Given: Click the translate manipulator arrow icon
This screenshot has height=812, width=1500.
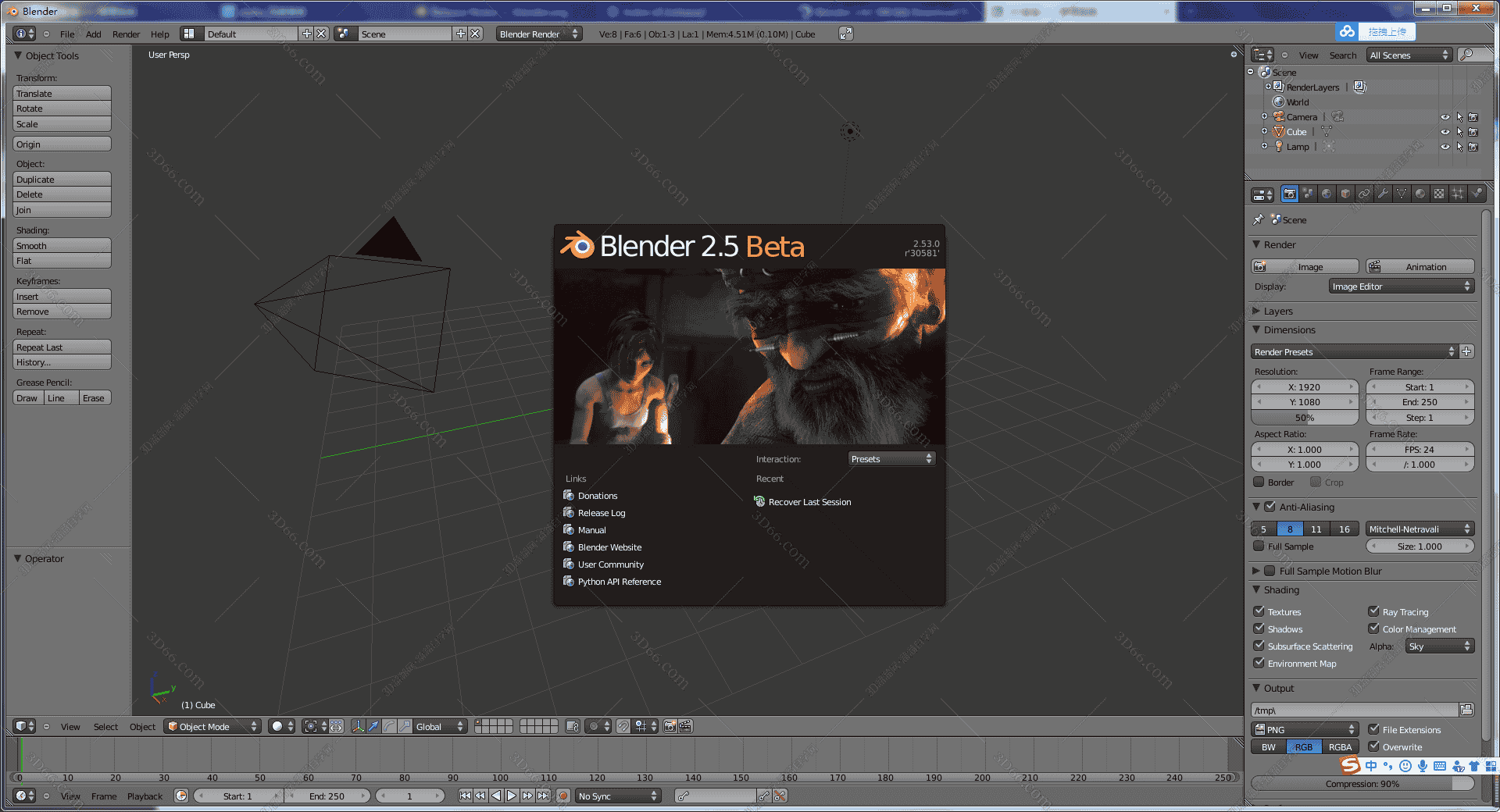Looking at the screenshot, I should 373,726.
